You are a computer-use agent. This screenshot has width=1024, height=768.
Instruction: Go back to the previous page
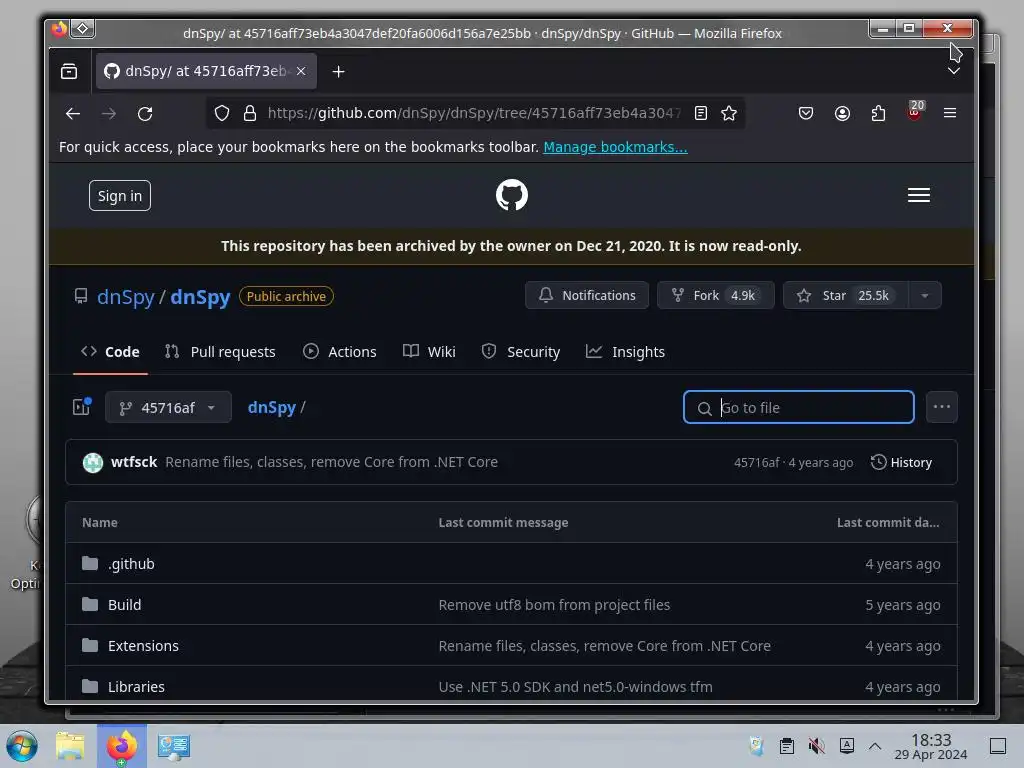click(x=73, y=114)
